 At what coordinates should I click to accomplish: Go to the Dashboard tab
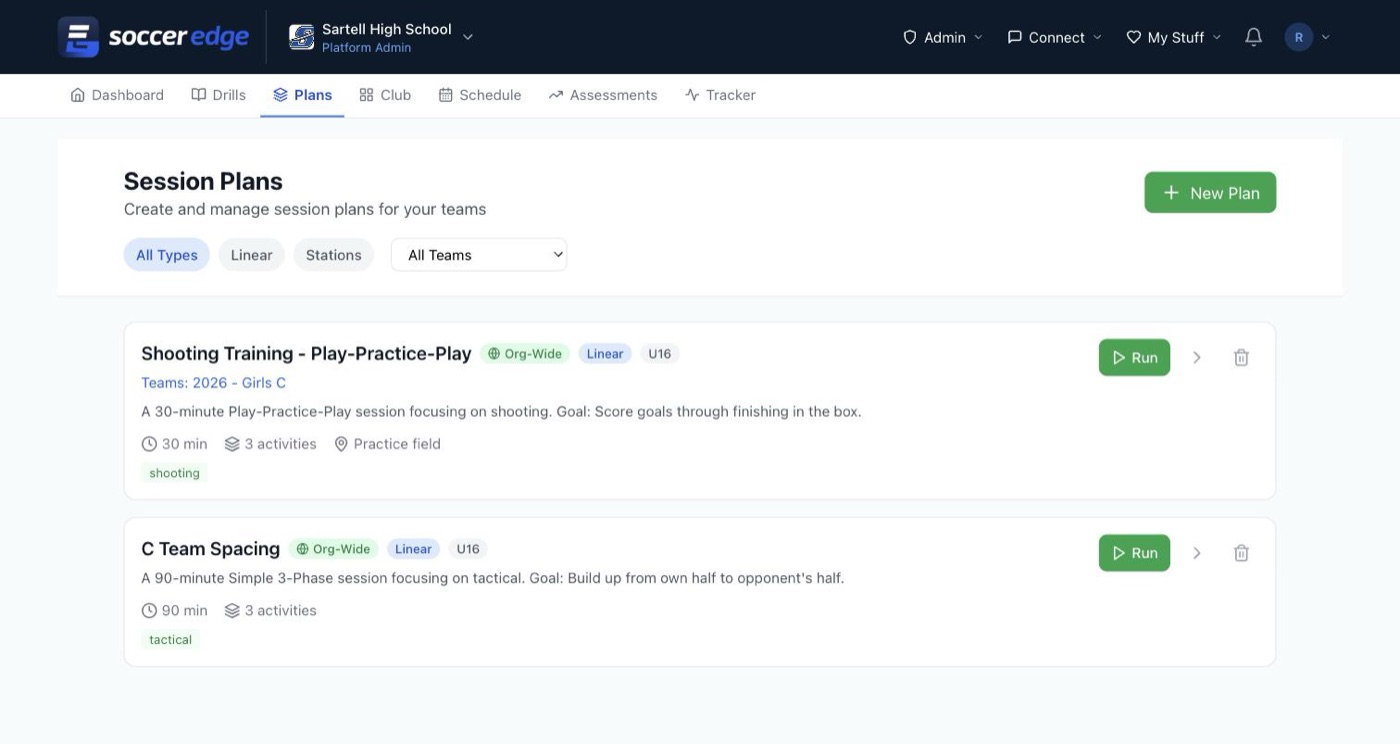(x=117, y=95)
